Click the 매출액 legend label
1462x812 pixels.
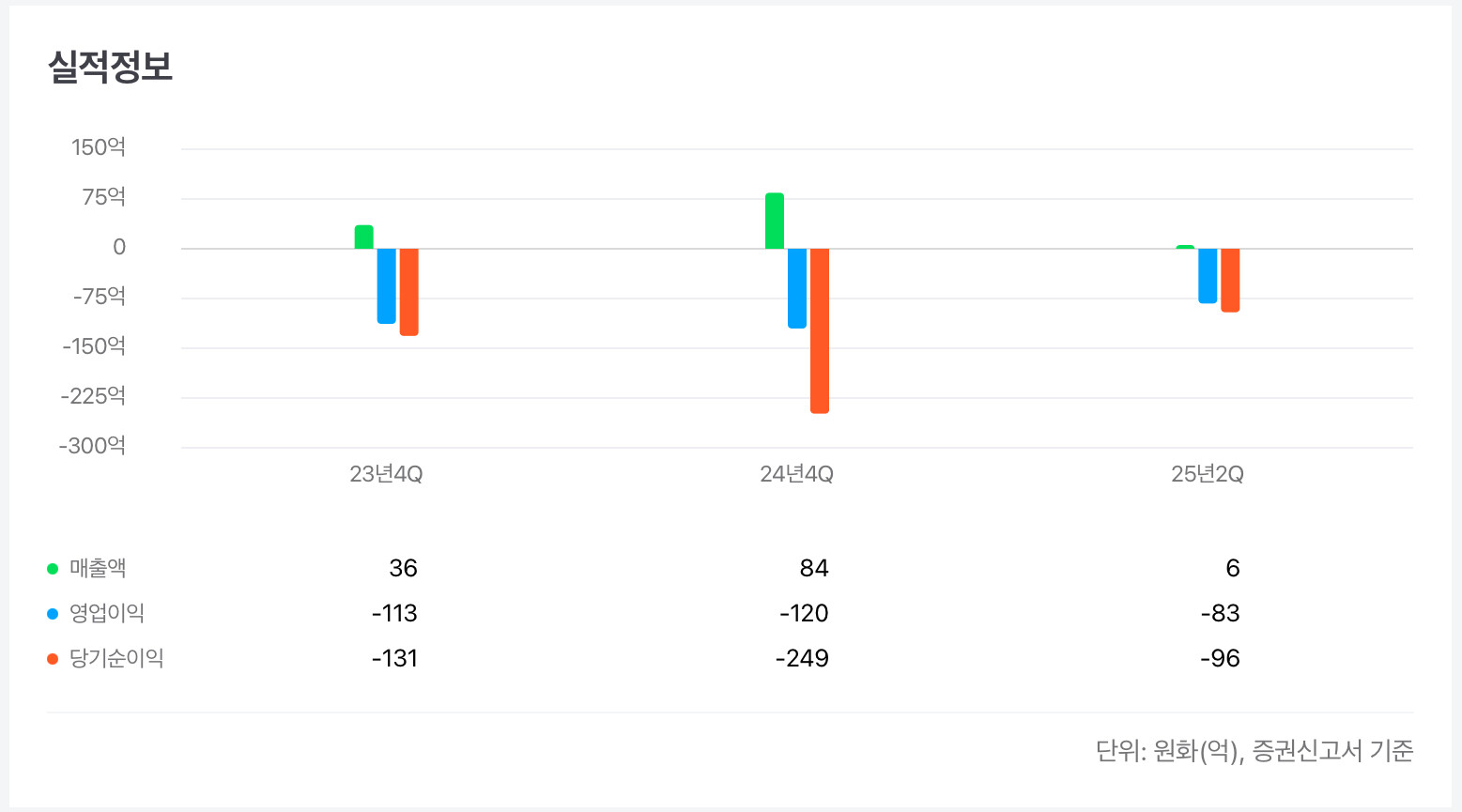pos(98,569)
